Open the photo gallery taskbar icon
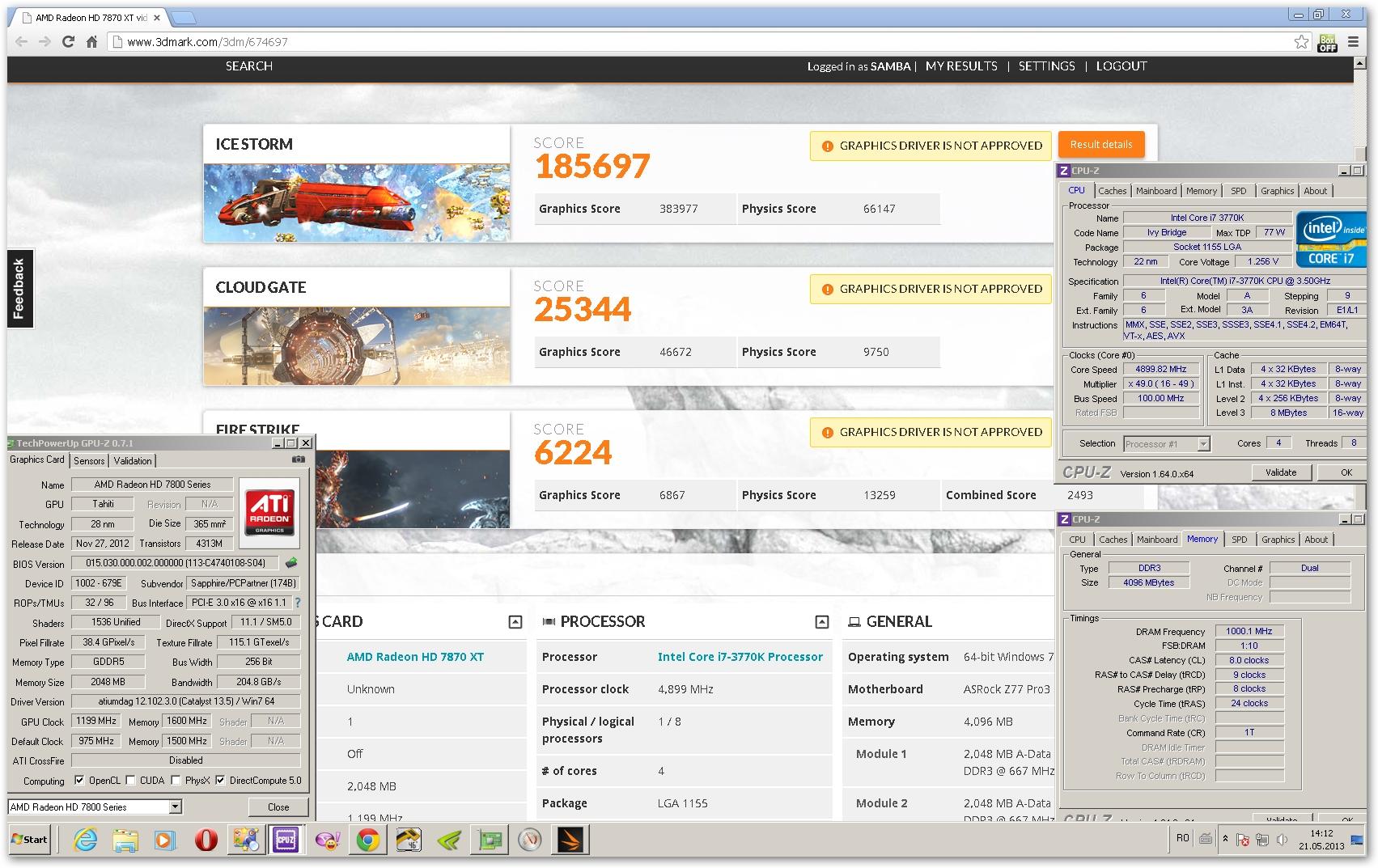 [x=245, y=840]
